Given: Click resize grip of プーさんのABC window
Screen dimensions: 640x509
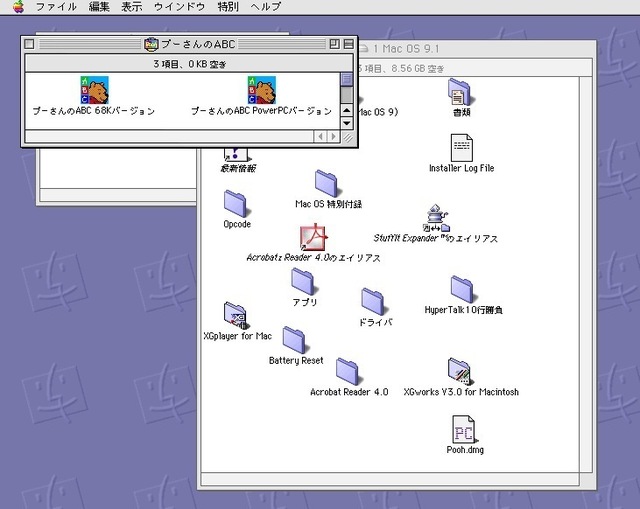Looking at the screenshot, I should point(347,137).
